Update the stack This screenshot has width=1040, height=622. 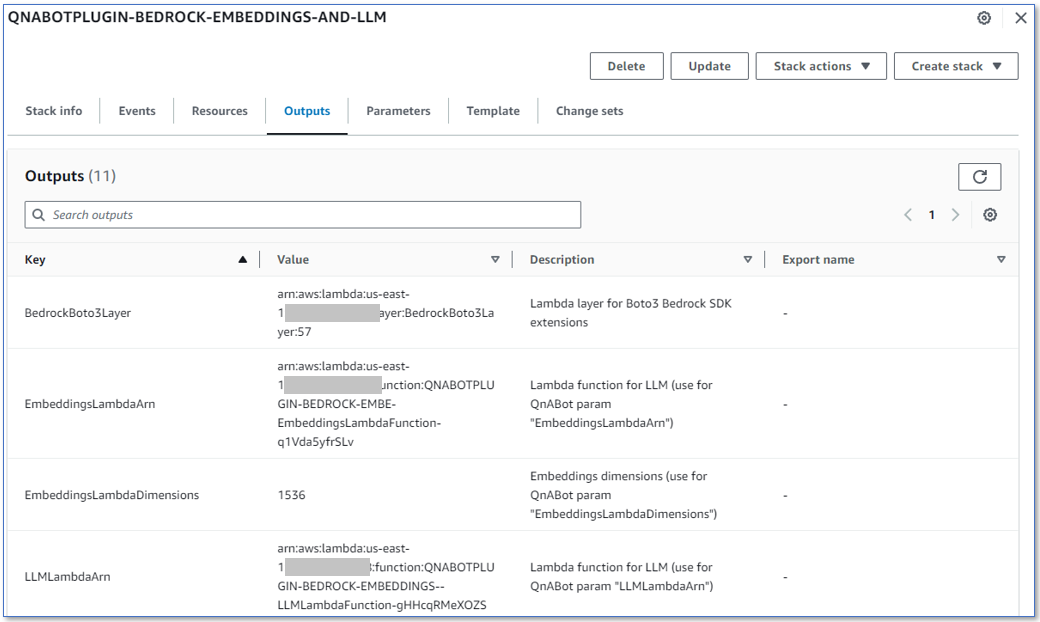tap(709, 66)
